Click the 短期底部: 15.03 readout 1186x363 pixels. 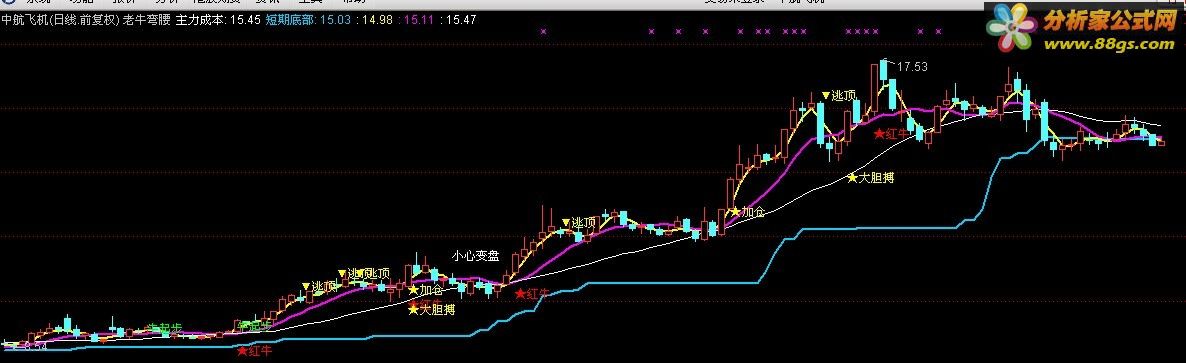coord(308,20)
